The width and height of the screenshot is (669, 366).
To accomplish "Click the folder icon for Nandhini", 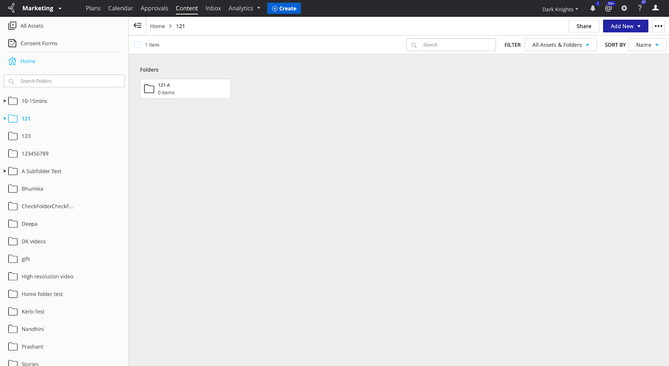I will tap(13, 329).
